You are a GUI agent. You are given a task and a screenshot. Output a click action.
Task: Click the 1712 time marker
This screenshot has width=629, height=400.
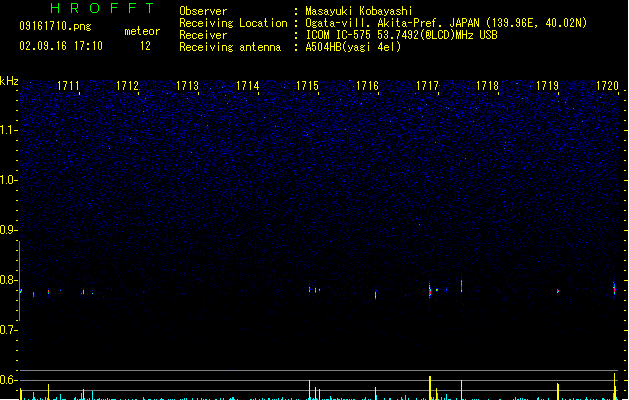[127, 86]
